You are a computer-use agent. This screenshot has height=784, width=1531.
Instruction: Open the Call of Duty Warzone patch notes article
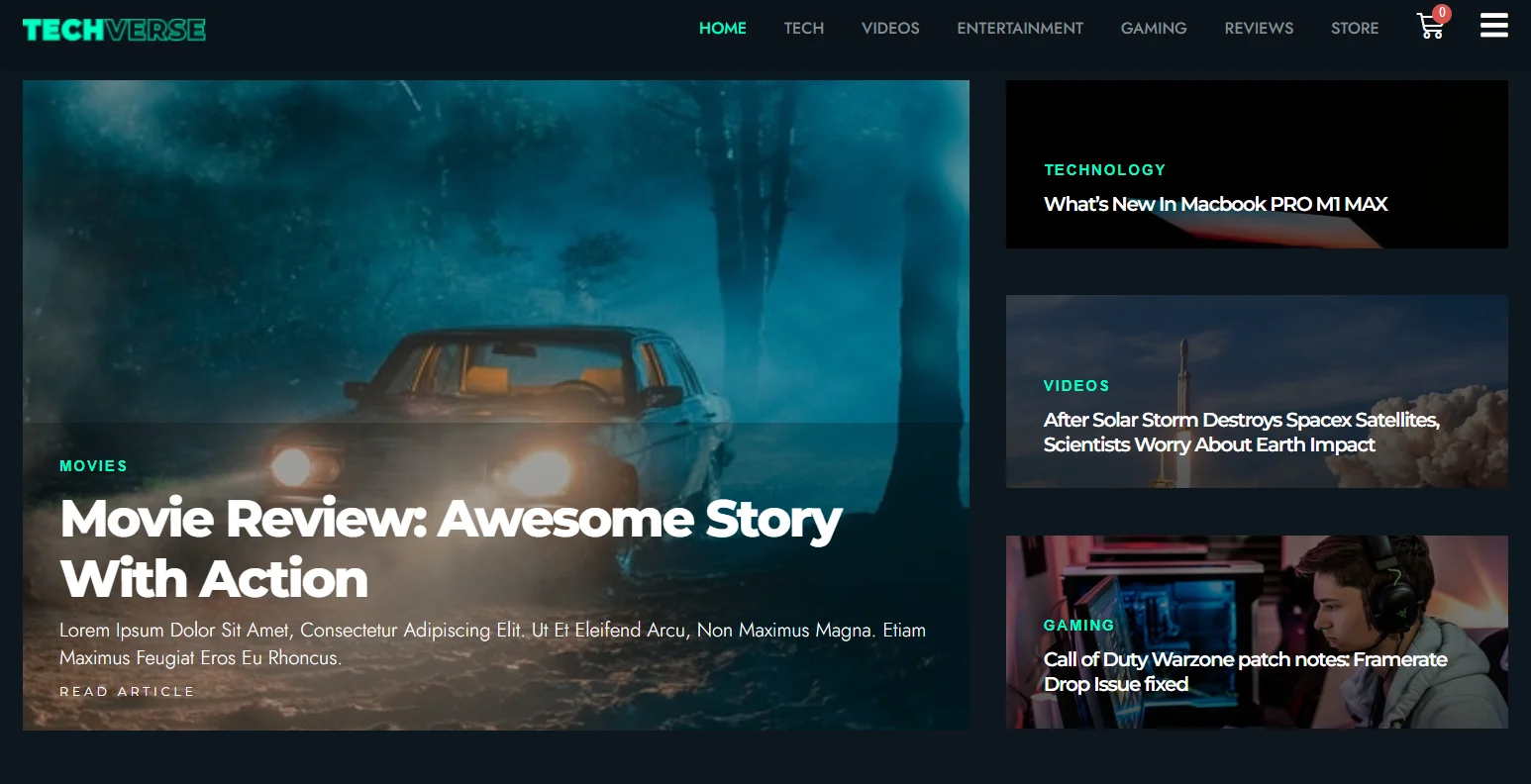[x=1246, y=671]
